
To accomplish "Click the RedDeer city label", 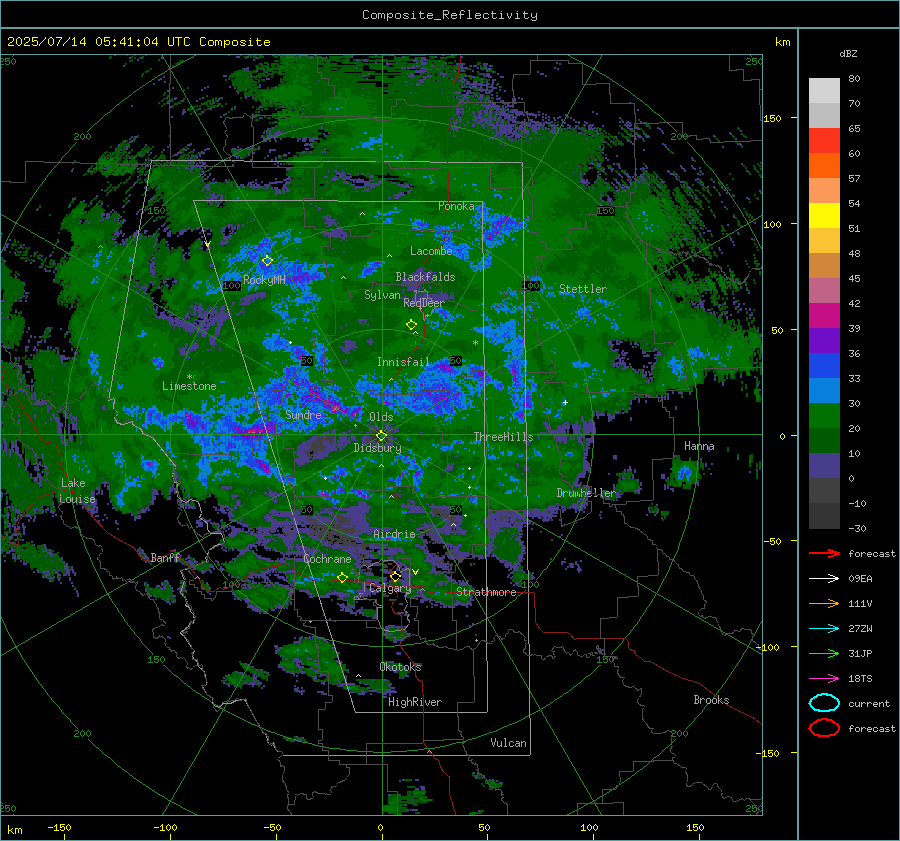I will 424,303.
